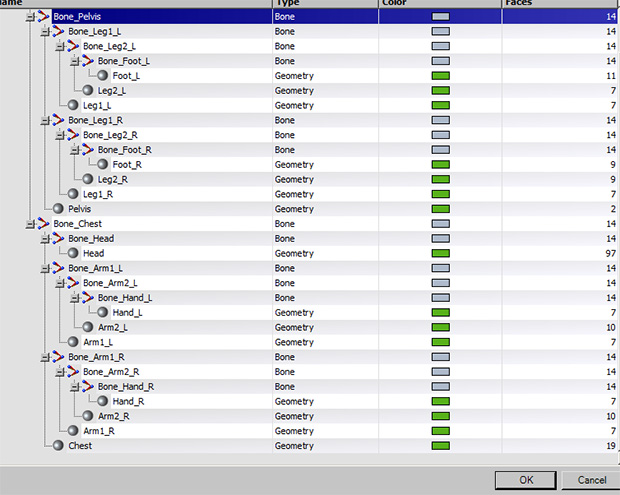Image resolution: width=620 pixels, height=495 pixels.
Task: Click the bone icon beside Bone_Hand_R
Action: click(87, 386)
